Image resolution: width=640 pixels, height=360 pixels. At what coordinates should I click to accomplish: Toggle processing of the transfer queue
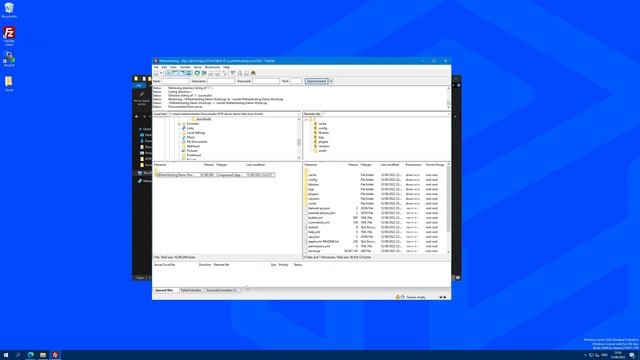[204, 73]
